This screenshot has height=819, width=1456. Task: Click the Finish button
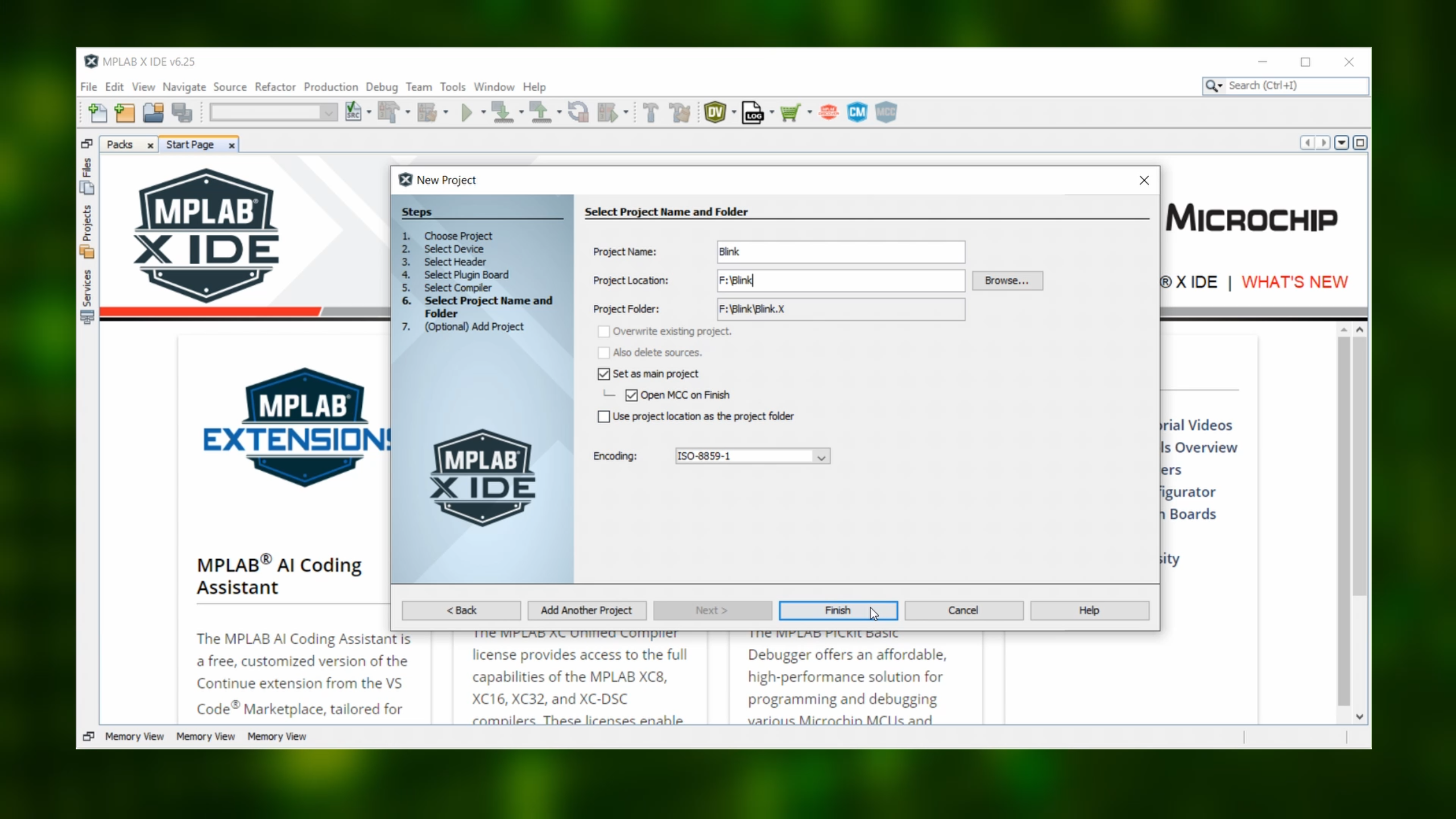[838, 610]
